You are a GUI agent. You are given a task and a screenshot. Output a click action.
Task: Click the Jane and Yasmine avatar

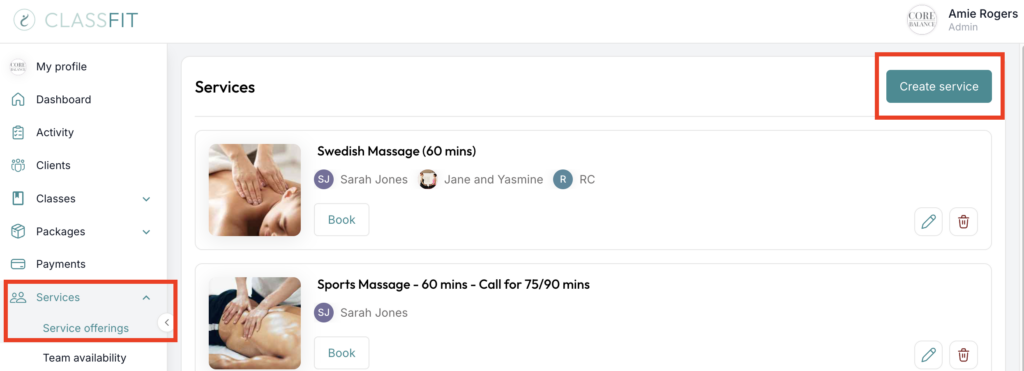(x=428, y=180)
